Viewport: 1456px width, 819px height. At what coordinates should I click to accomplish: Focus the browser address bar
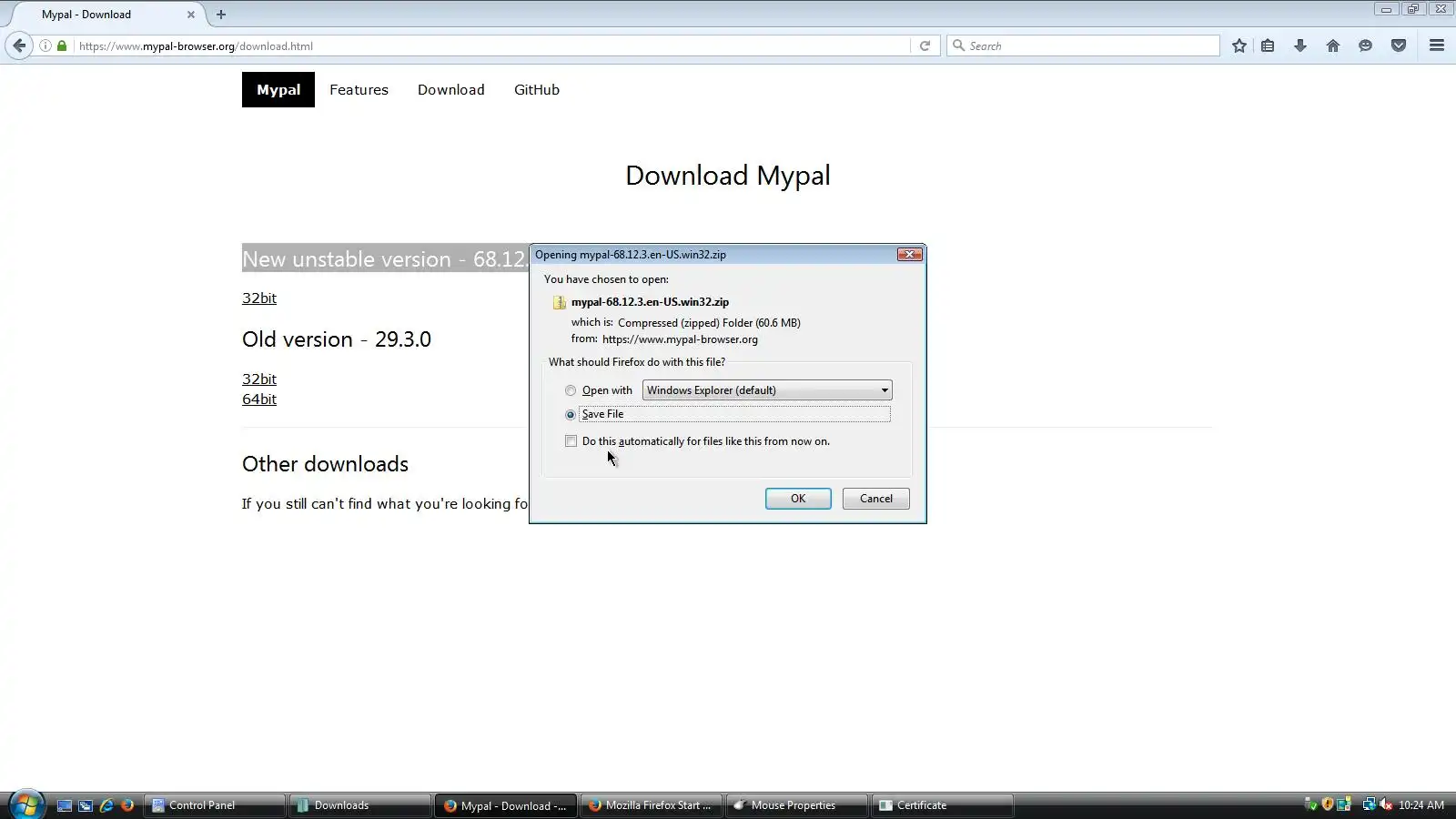[x=491, y=45]
